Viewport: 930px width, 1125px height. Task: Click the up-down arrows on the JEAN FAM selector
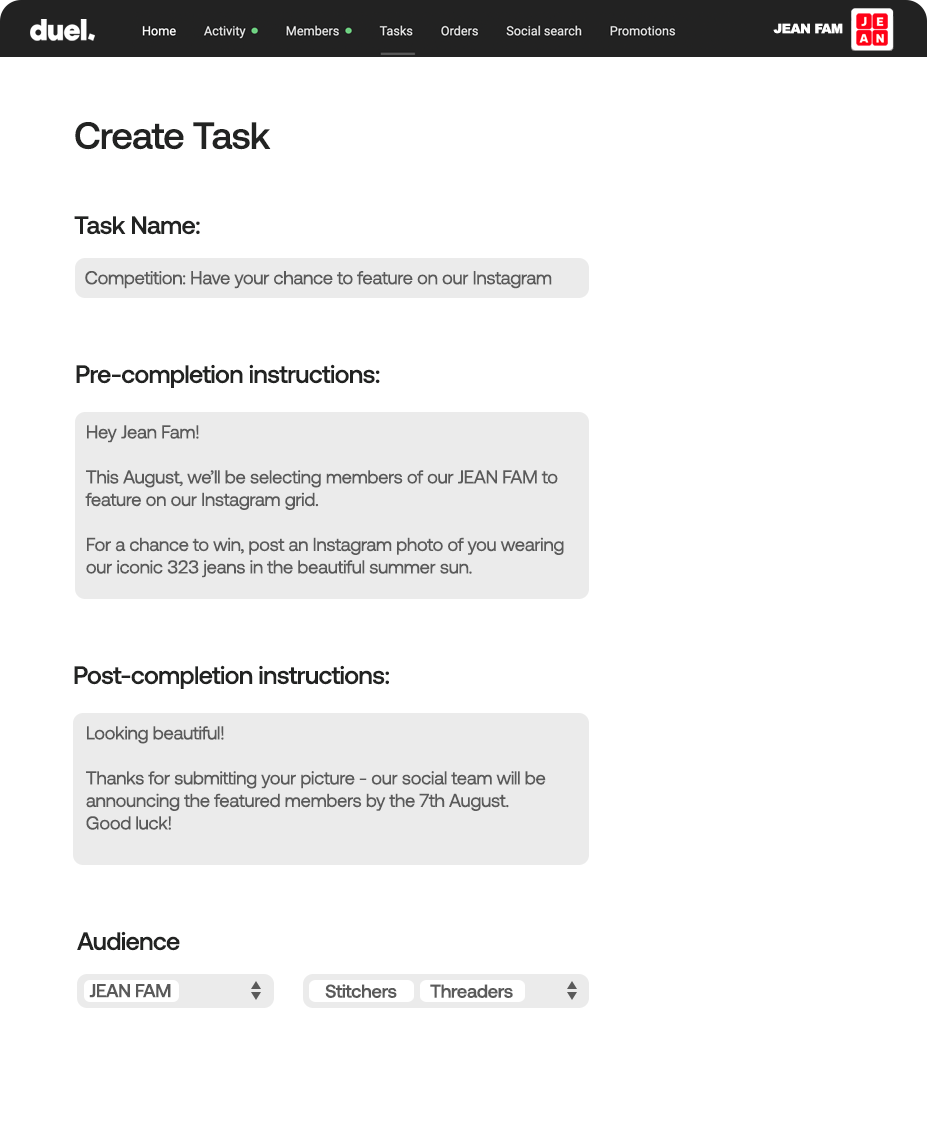pyautogui.click(x=258, y=991)
